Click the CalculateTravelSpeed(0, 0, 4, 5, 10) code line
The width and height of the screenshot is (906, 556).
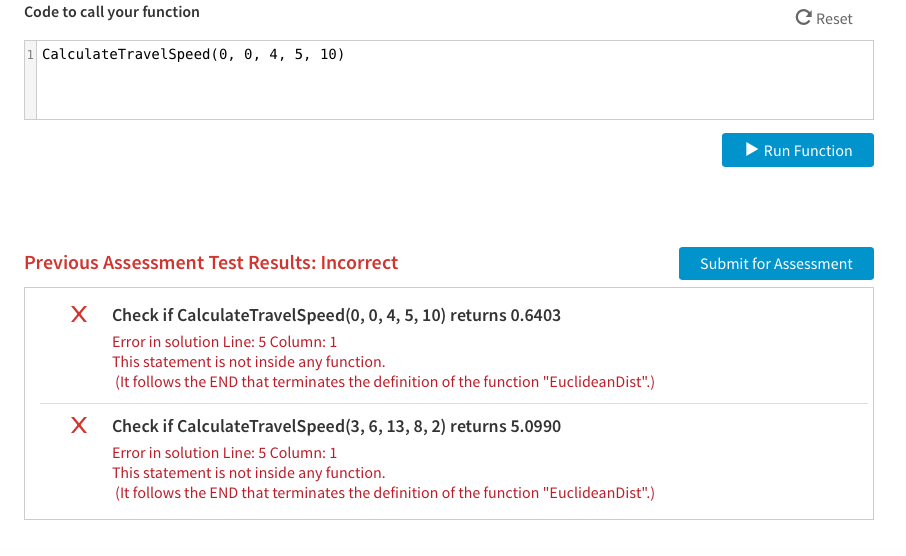pyautogui.click(x=193, y=54)
